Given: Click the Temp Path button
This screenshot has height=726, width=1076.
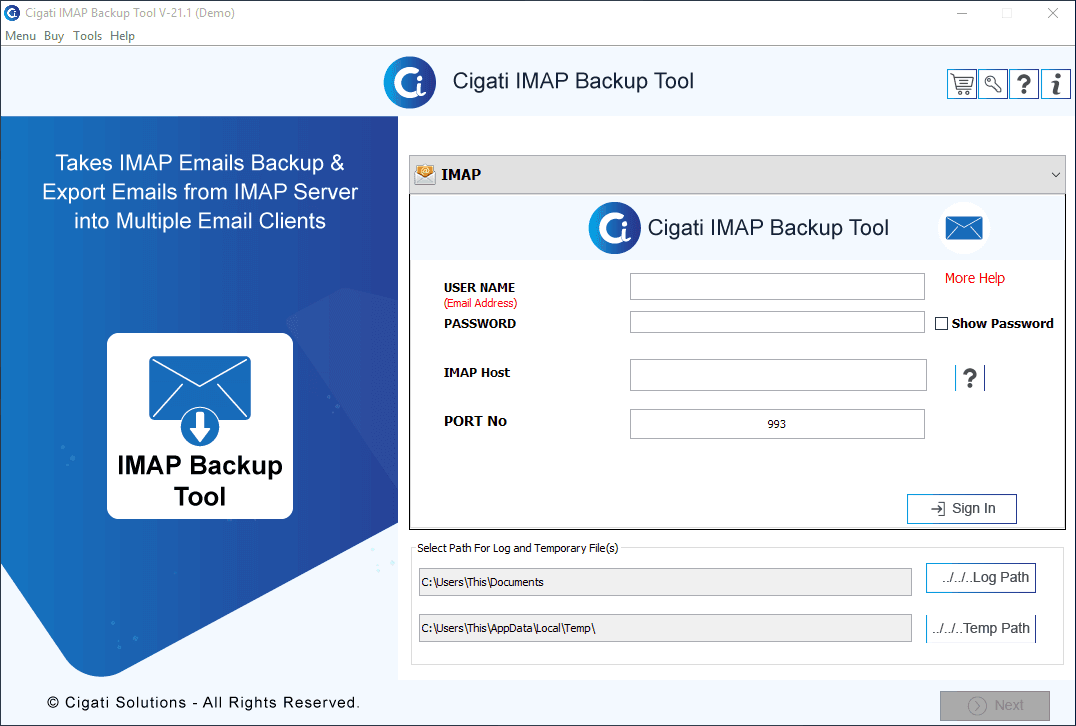Looking at the screenshot, I should (980, 628).
